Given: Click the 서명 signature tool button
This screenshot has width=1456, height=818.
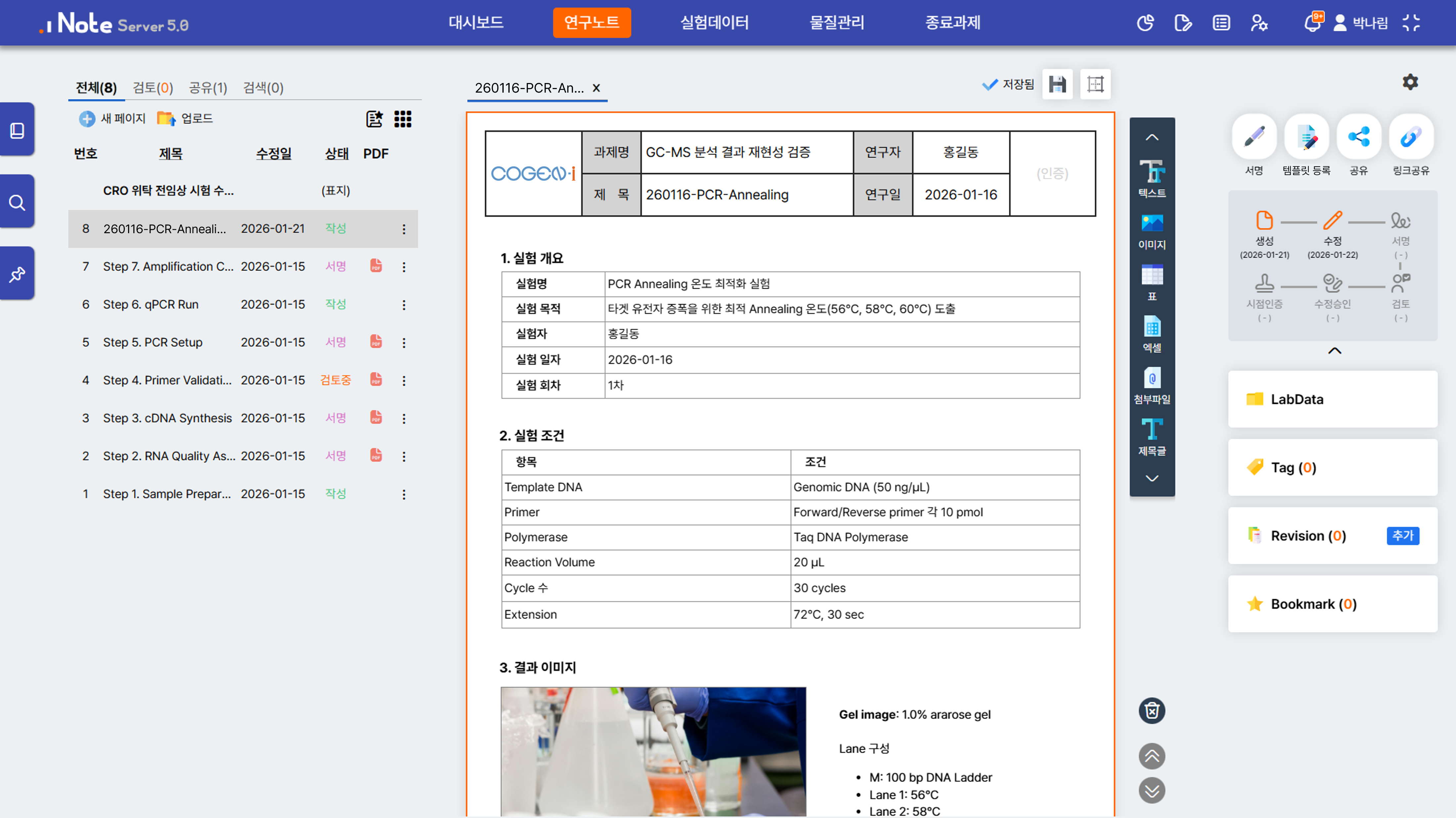Looking at the screenshot, I should pos(1254,136).
